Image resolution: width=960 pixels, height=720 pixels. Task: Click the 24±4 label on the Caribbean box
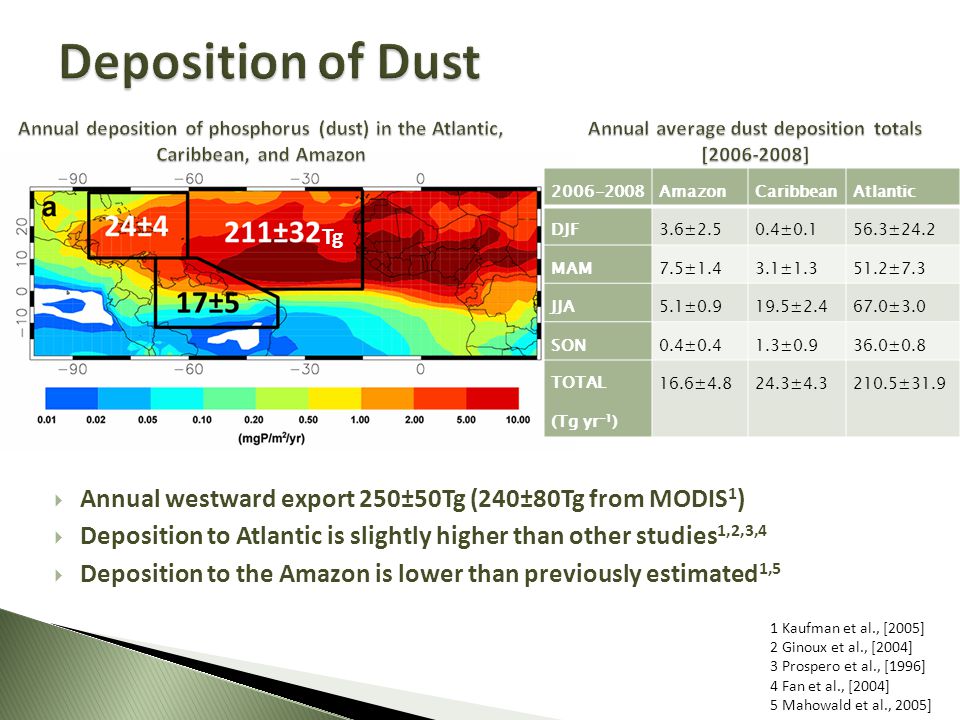click(x=136, y=227)
